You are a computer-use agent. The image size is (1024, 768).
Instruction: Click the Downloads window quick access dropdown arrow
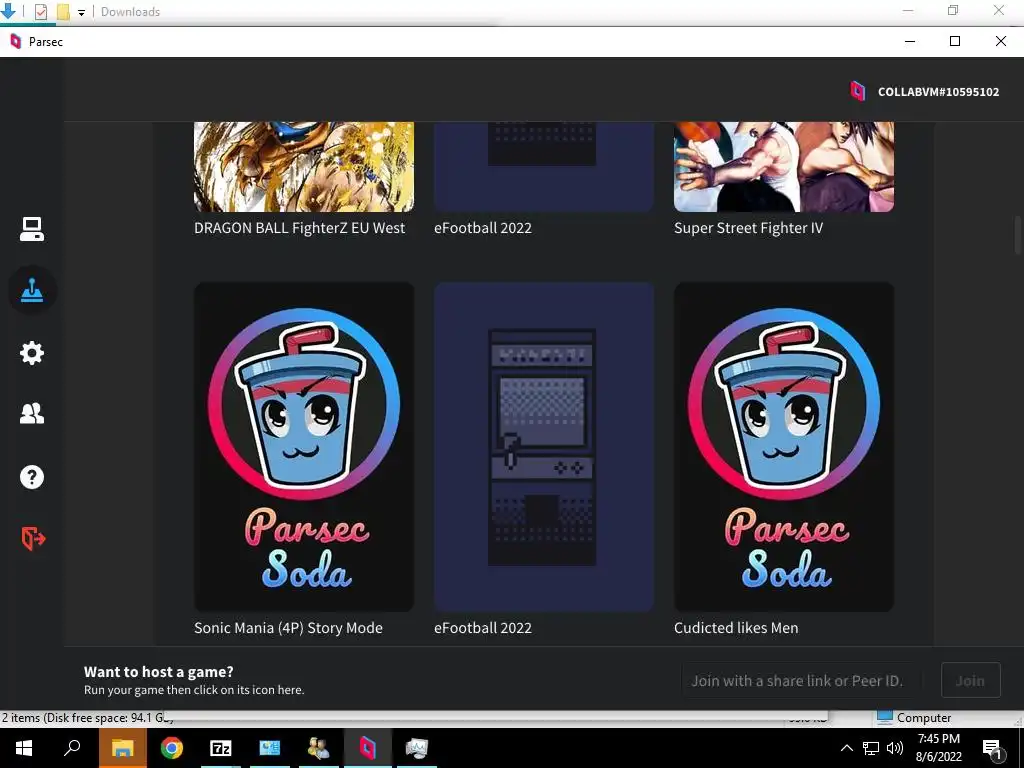tap(81, 12)
